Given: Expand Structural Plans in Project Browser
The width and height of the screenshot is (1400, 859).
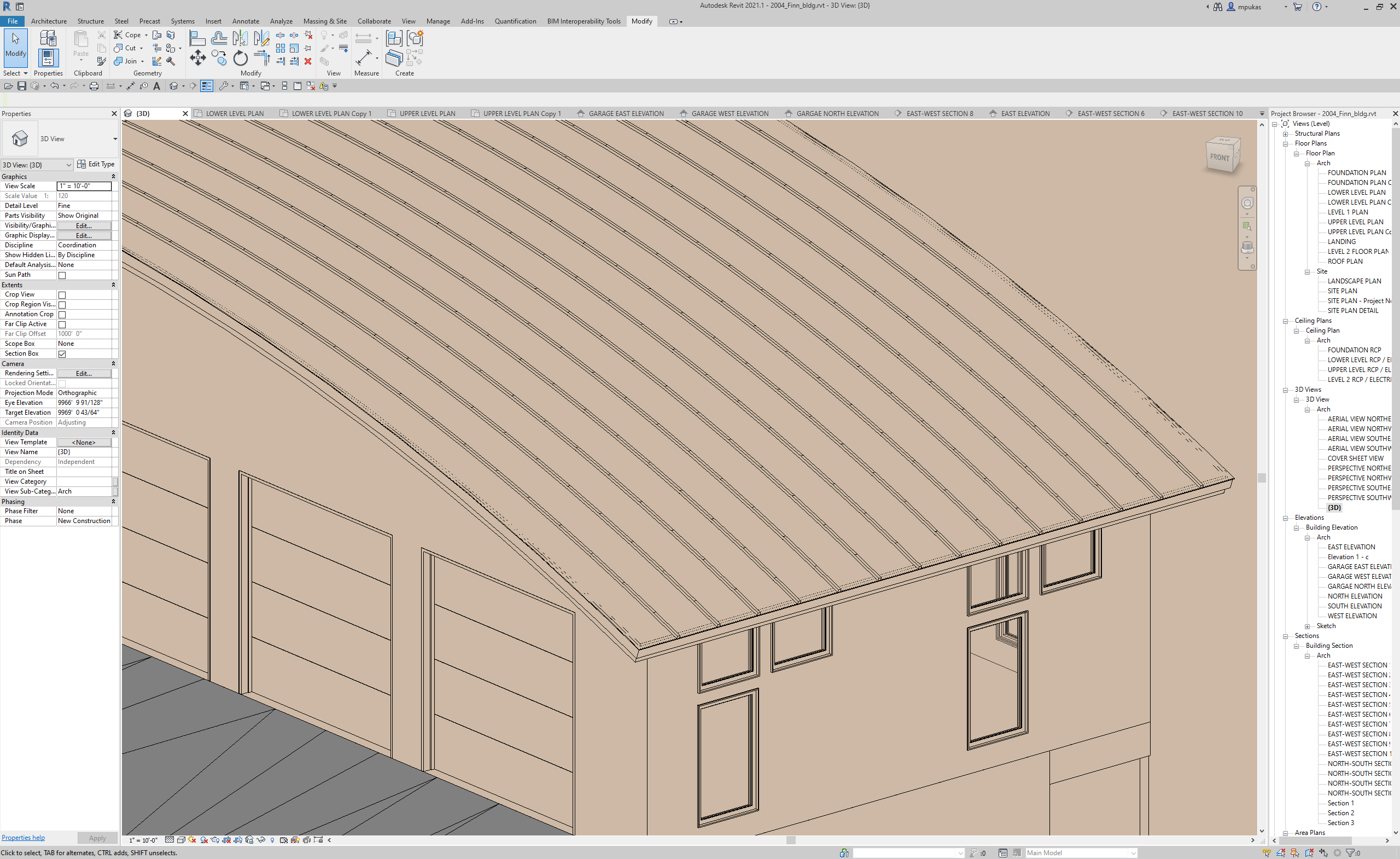Looking at the screenshot, I should (1286, 133).
